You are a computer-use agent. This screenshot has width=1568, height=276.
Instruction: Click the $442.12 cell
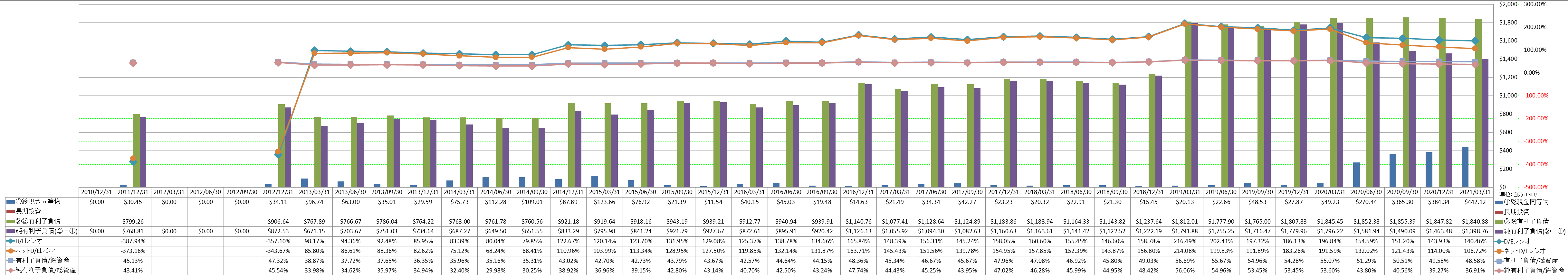point(1476,202)
